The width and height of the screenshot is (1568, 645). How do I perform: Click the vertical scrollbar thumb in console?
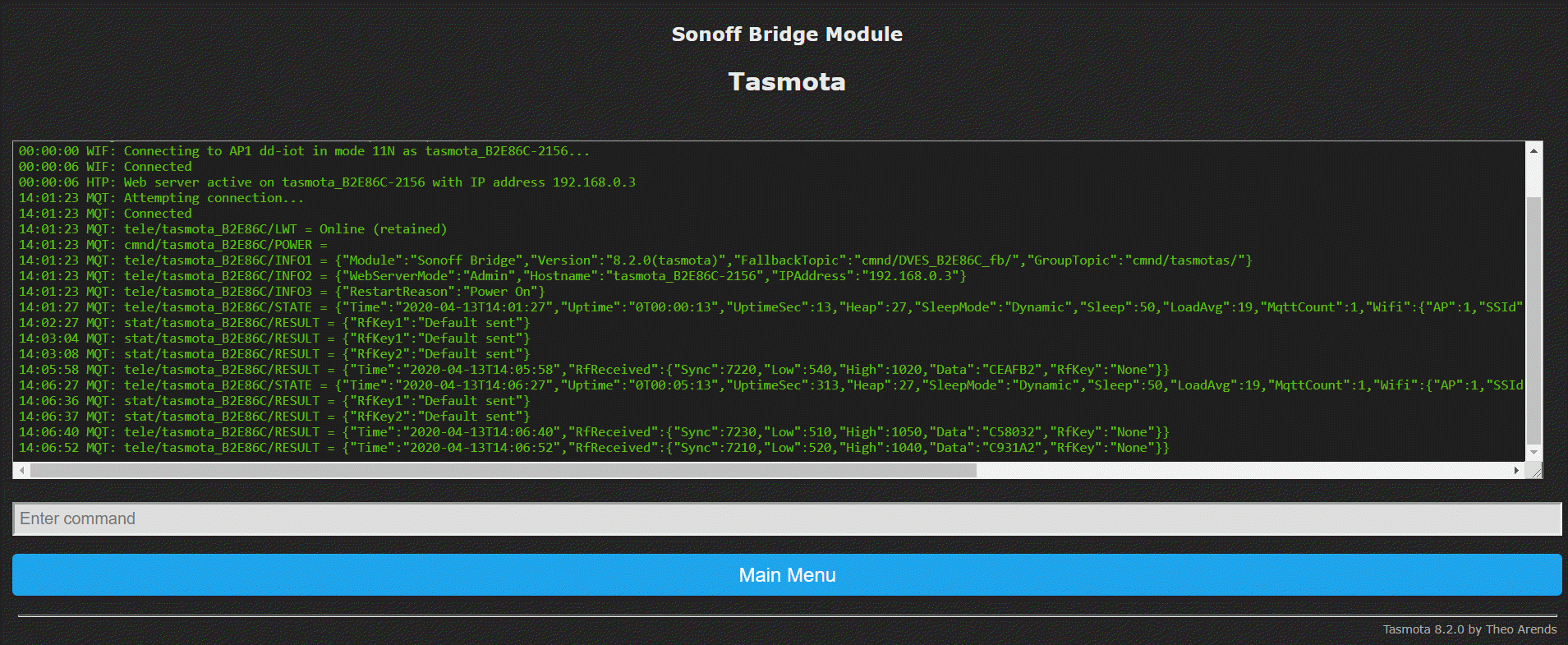click(x=1534, y=319)
